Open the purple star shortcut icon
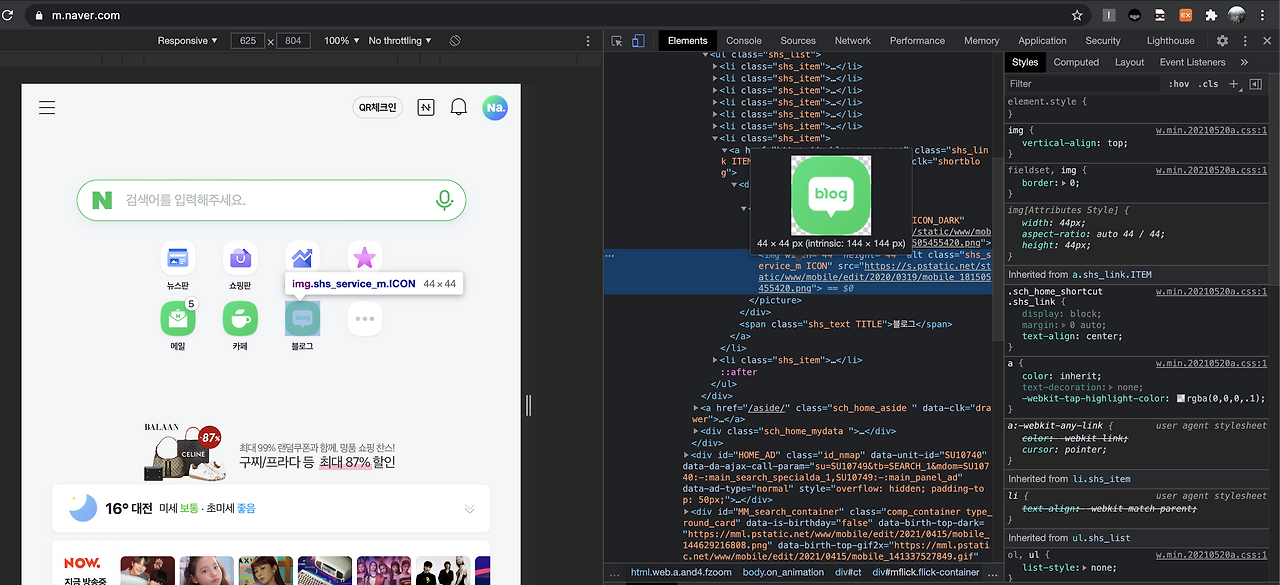The image size is (1280, 585). [x=364, y=258]
